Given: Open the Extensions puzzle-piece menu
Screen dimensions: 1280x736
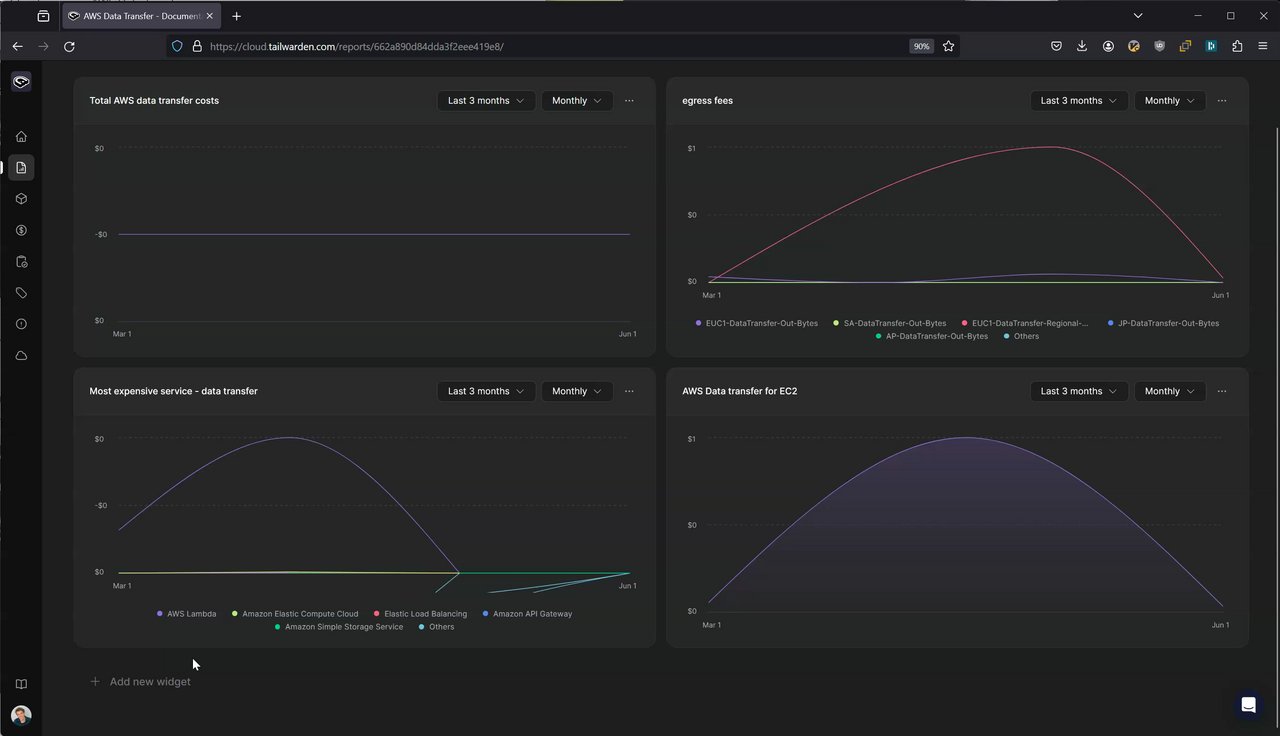Looking at the screenshot, I should 1237,46.
